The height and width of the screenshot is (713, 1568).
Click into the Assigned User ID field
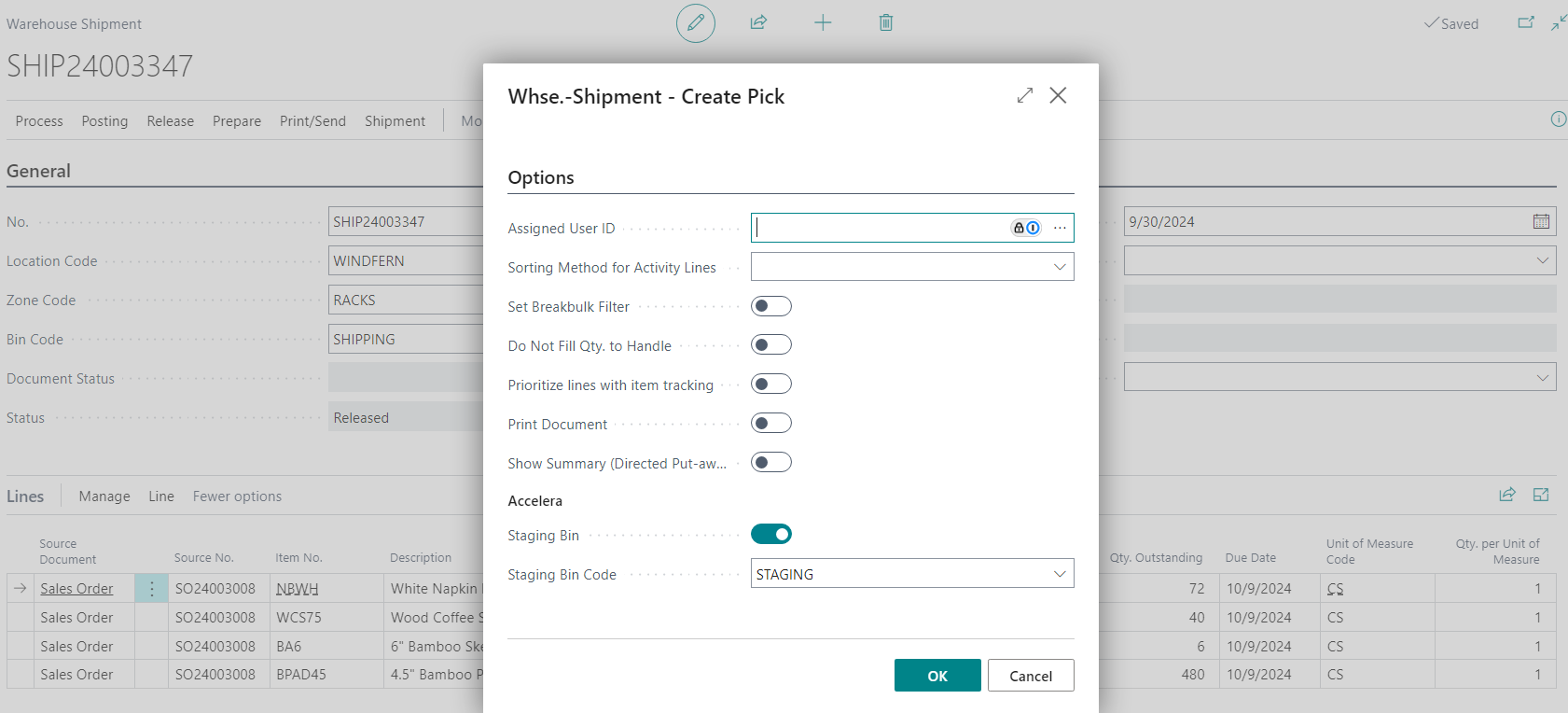880,228
